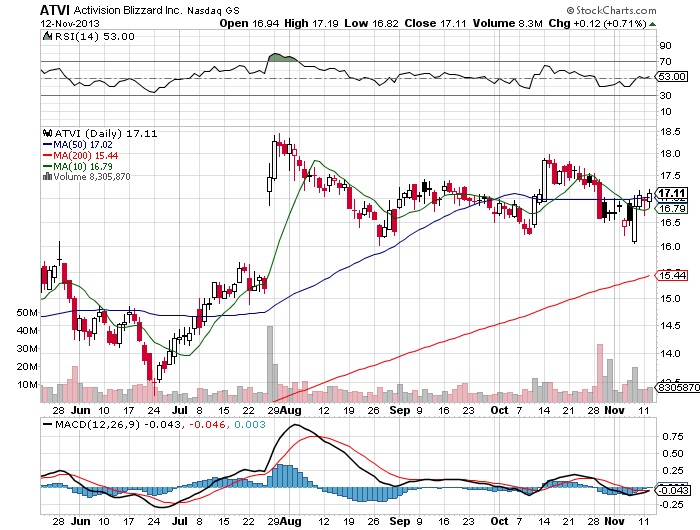Click the 16.79 MA(10) price tag
This screenshot has height=530, width=700.
point(671,209)
